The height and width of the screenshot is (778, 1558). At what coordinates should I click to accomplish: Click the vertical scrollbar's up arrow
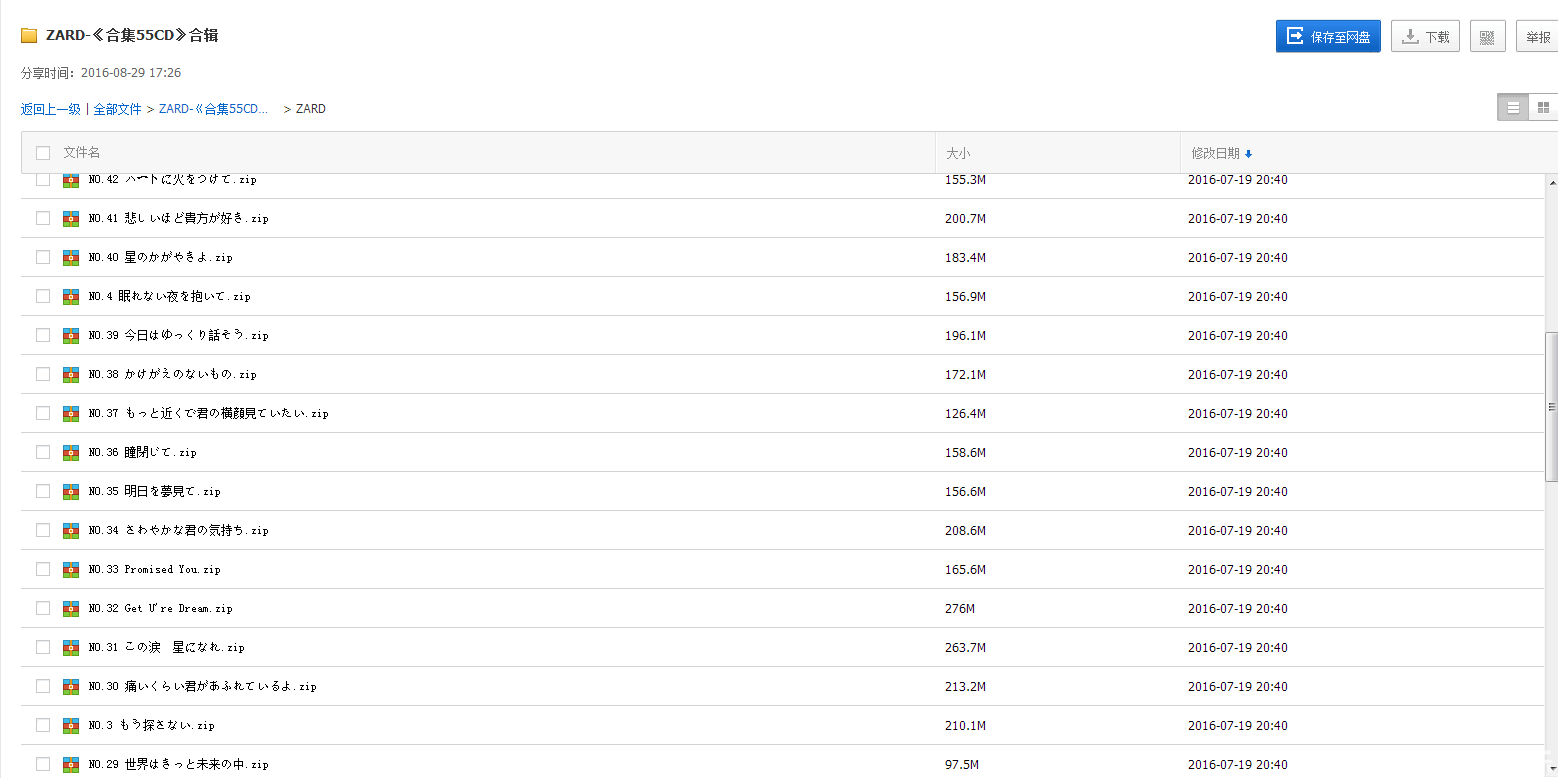click(1552, 183)
